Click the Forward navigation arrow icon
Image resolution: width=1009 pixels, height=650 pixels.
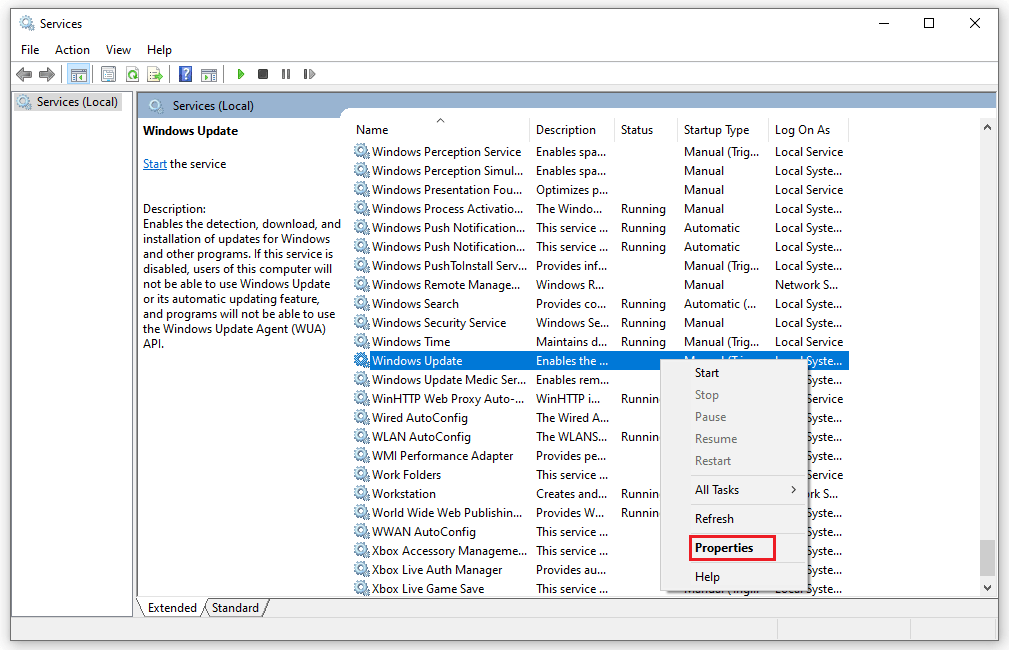coord(47,73)
